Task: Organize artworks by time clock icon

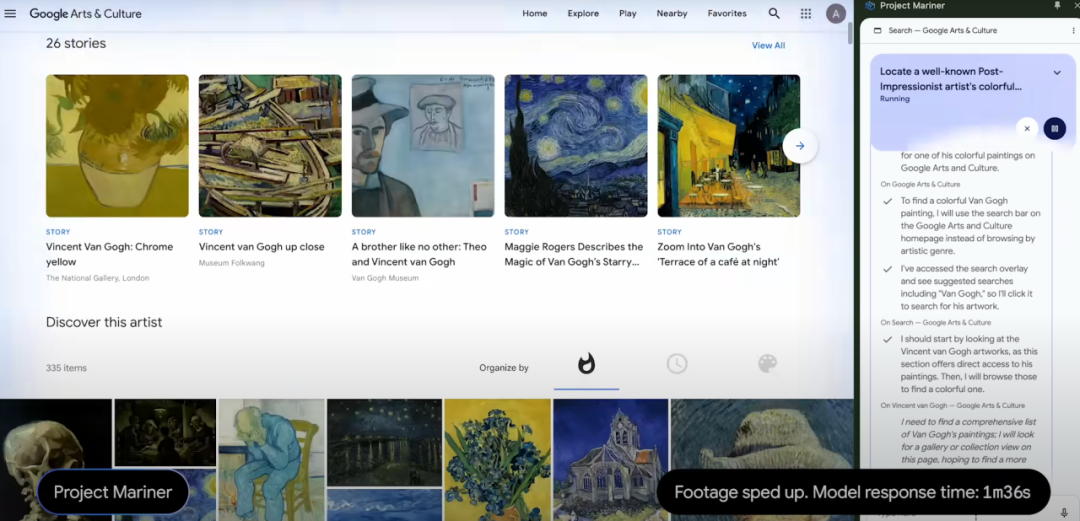Action: point(677,364)
